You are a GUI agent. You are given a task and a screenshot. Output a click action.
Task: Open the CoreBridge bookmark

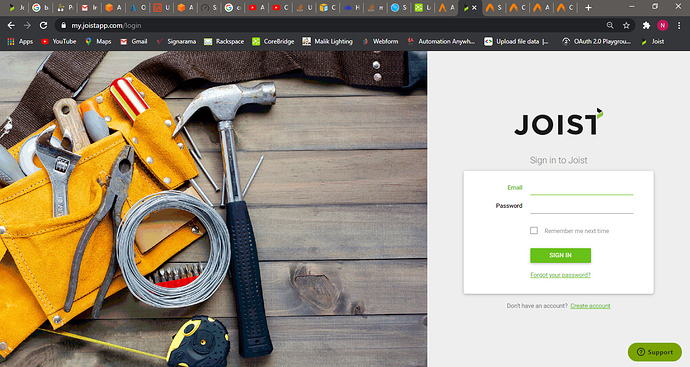[x=273, y=41]
